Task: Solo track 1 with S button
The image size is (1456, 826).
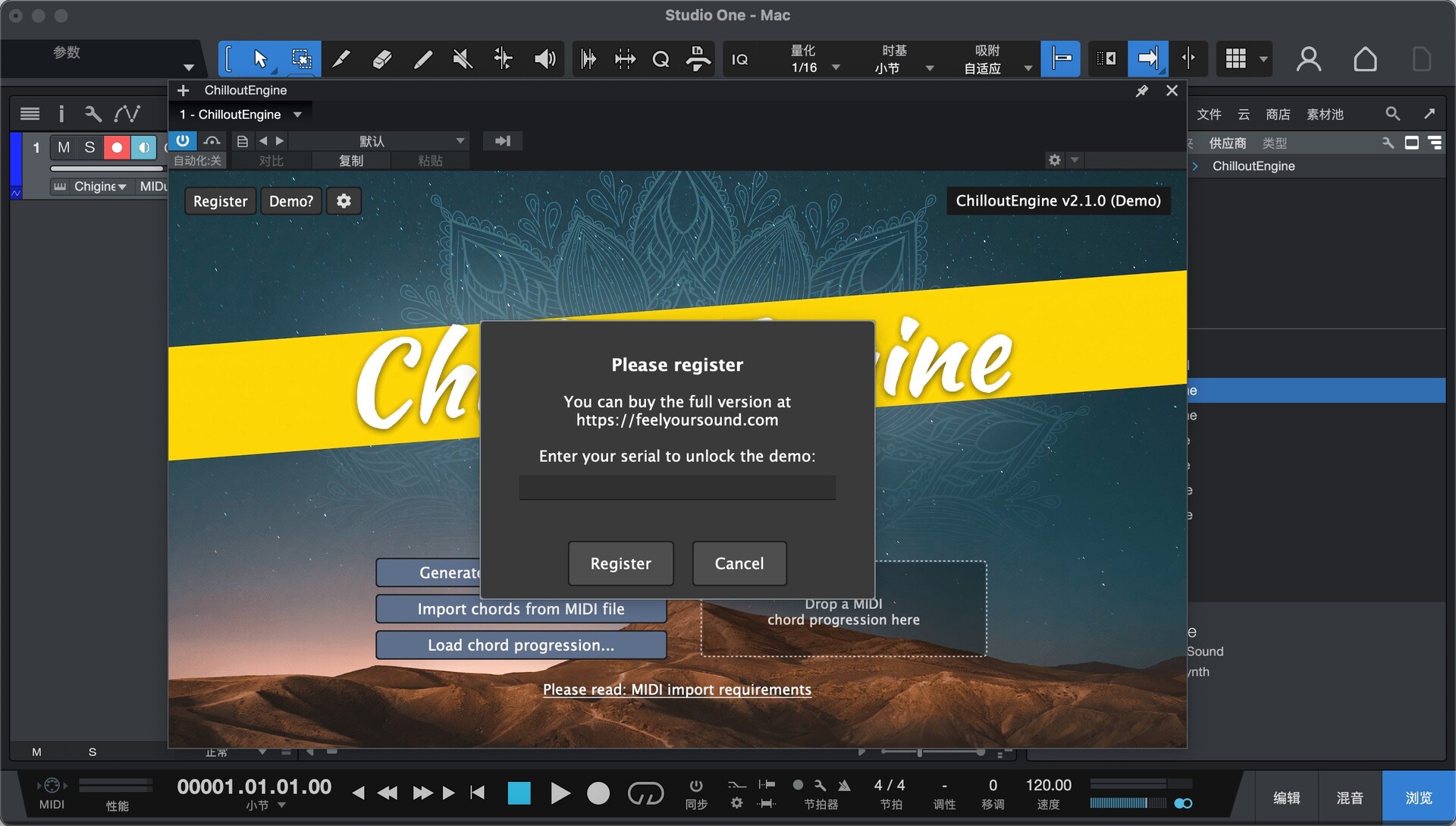Action: pos(89,147)
